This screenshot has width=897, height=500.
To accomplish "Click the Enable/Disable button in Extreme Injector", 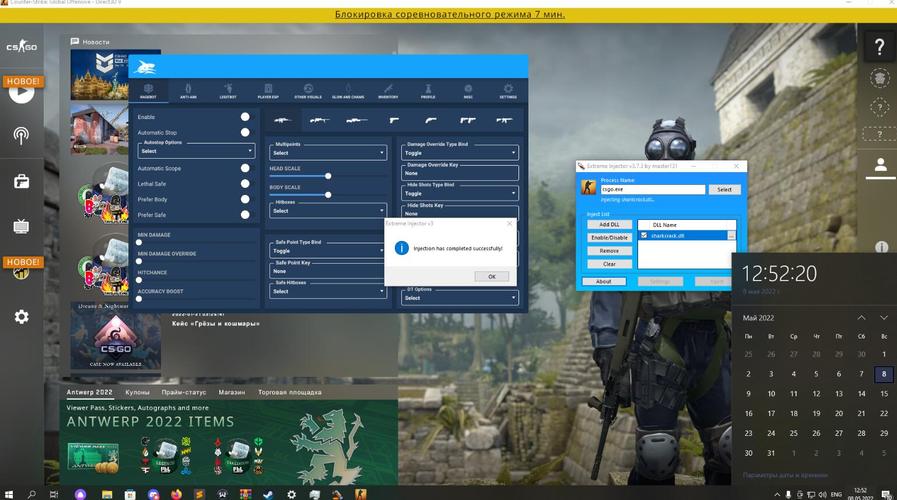I will point(609,237).
